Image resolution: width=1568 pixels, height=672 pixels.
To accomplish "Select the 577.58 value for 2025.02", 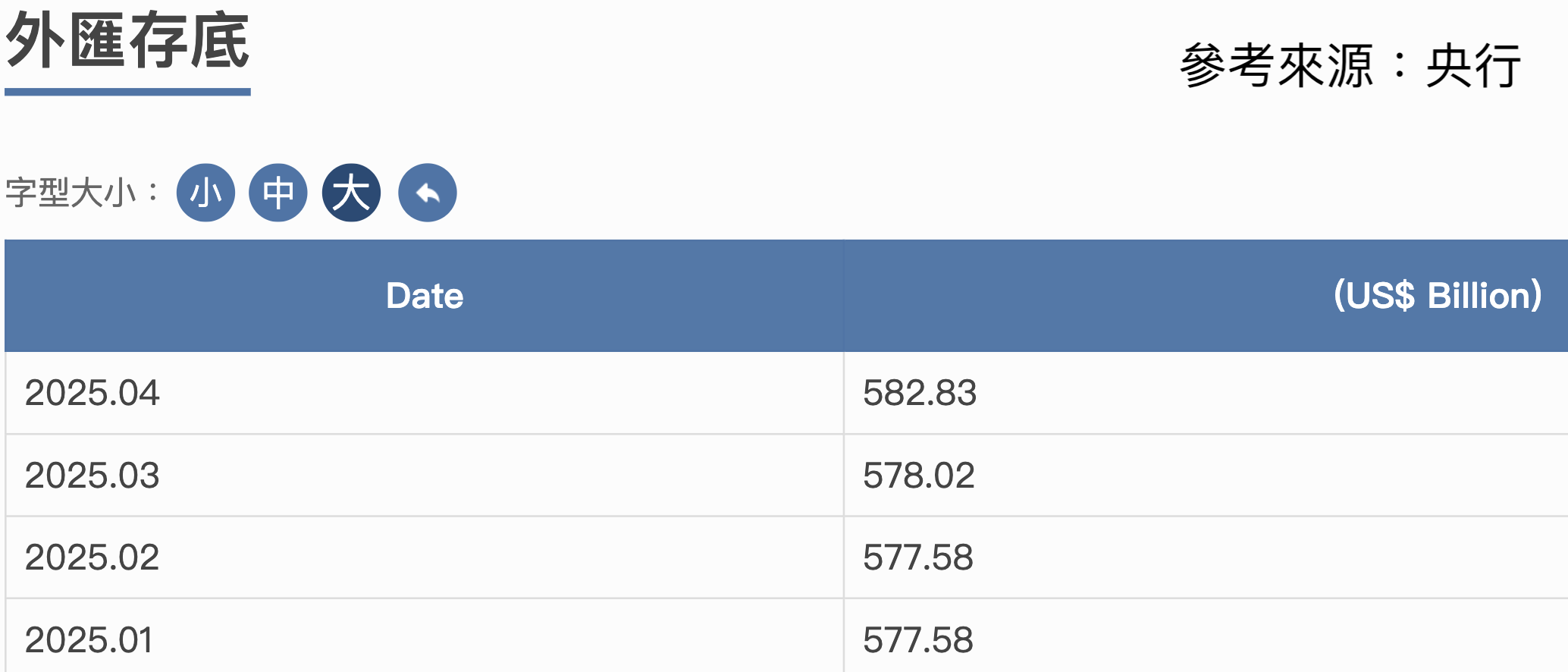I will click(918, 557).
